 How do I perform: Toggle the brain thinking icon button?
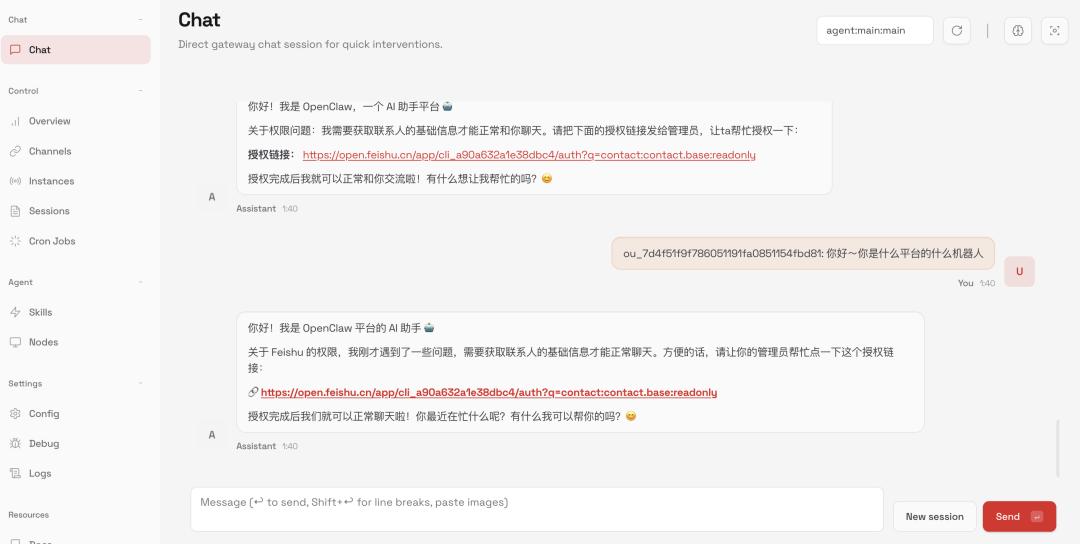click(x=1018, y=31)
